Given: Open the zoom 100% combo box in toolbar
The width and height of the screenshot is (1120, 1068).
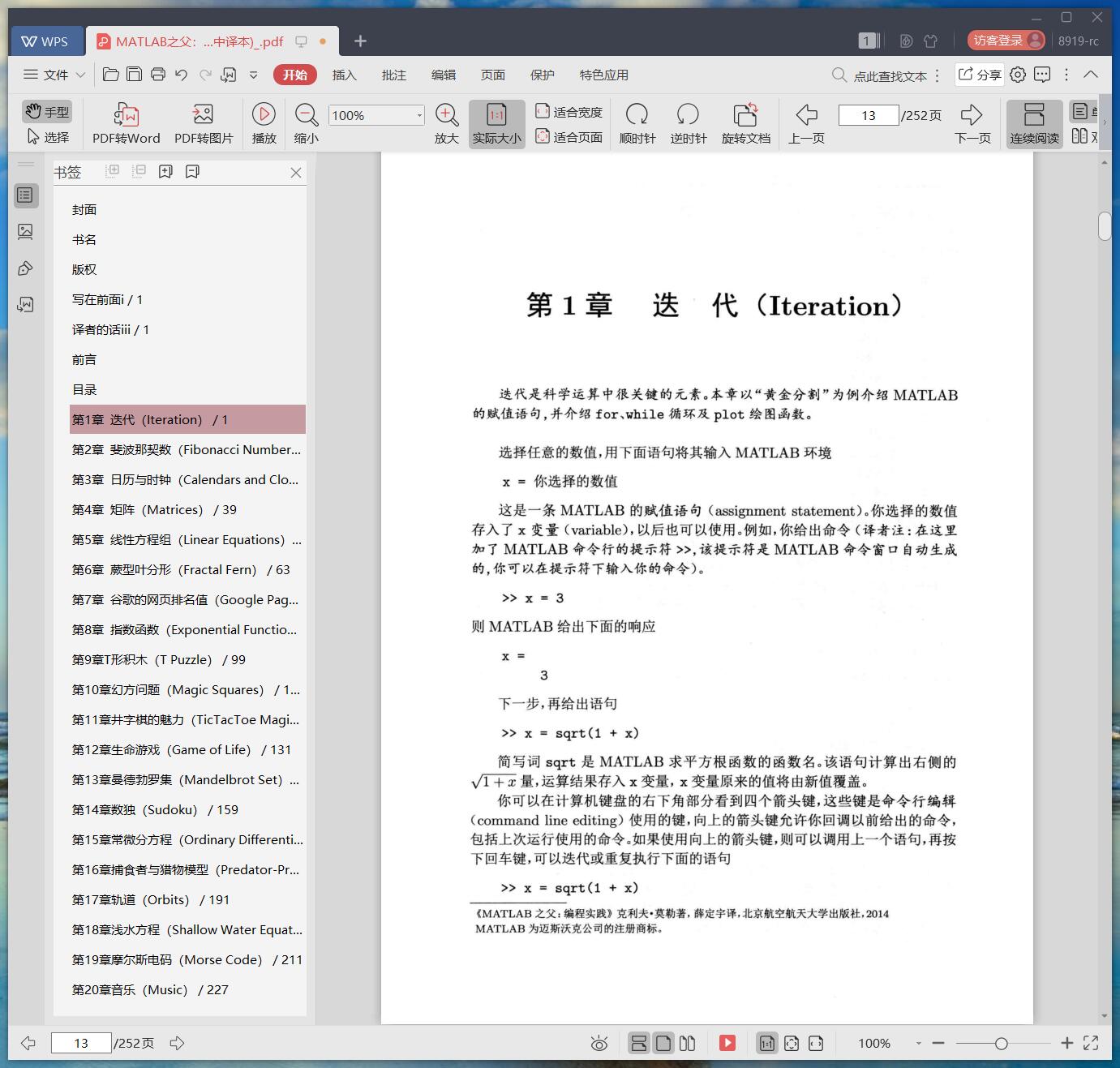Looking at the screenshot, I should pos(376,115).
